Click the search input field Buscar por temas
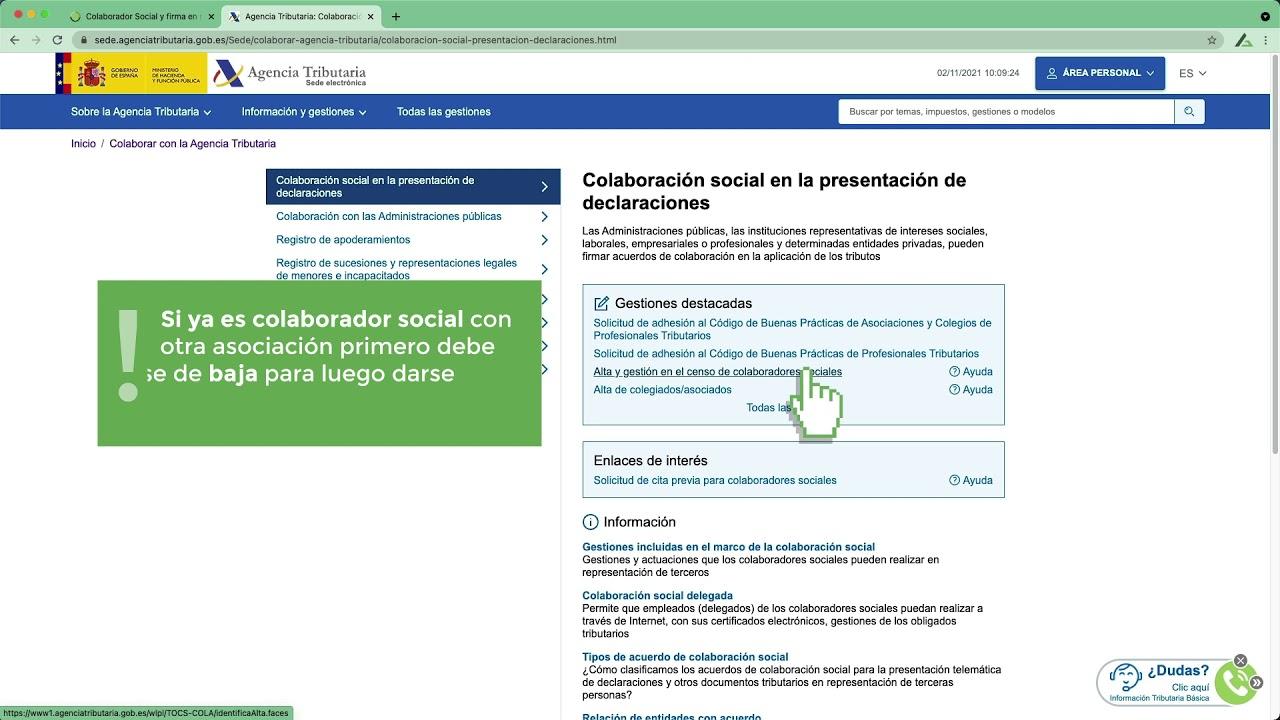The height and width of the screenshot is (720, 1280). point(1000,111)
